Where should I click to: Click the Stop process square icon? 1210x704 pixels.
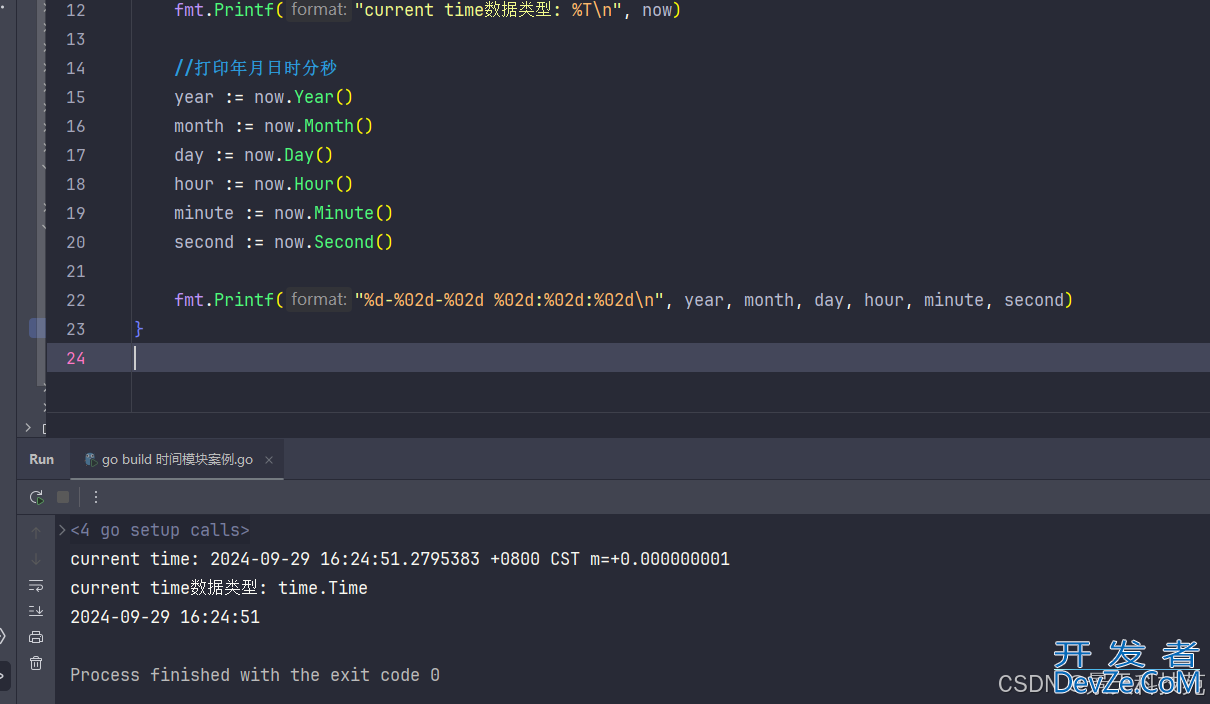tap(63, 497)
